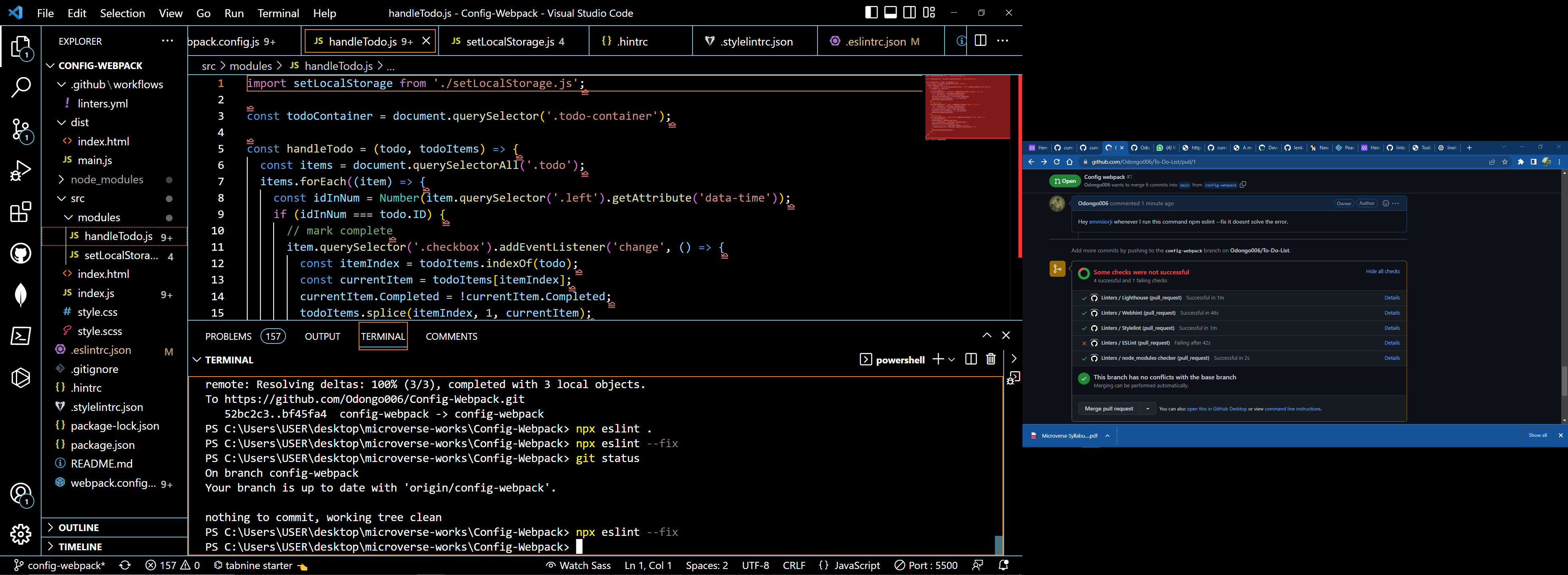Viewport: 1568px width, 575px height.
Task: Open the Manage gear in VS Code
Action: [21, 535]
